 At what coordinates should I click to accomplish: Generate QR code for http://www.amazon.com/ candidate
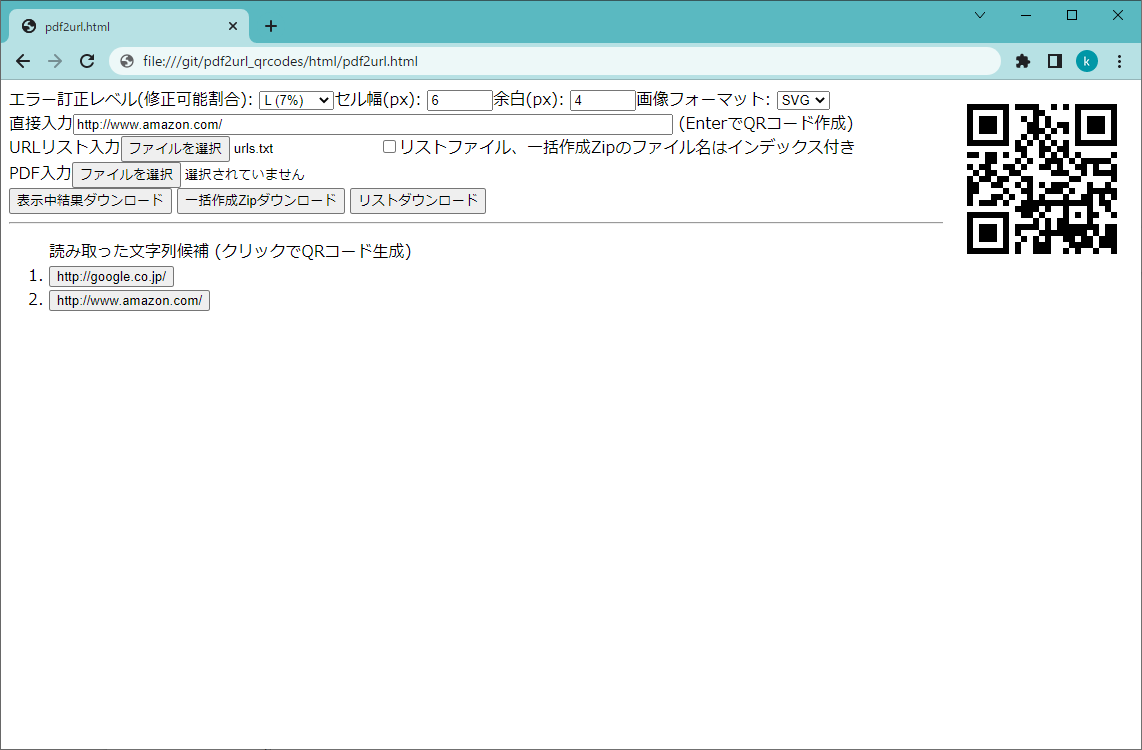[129, 300]
